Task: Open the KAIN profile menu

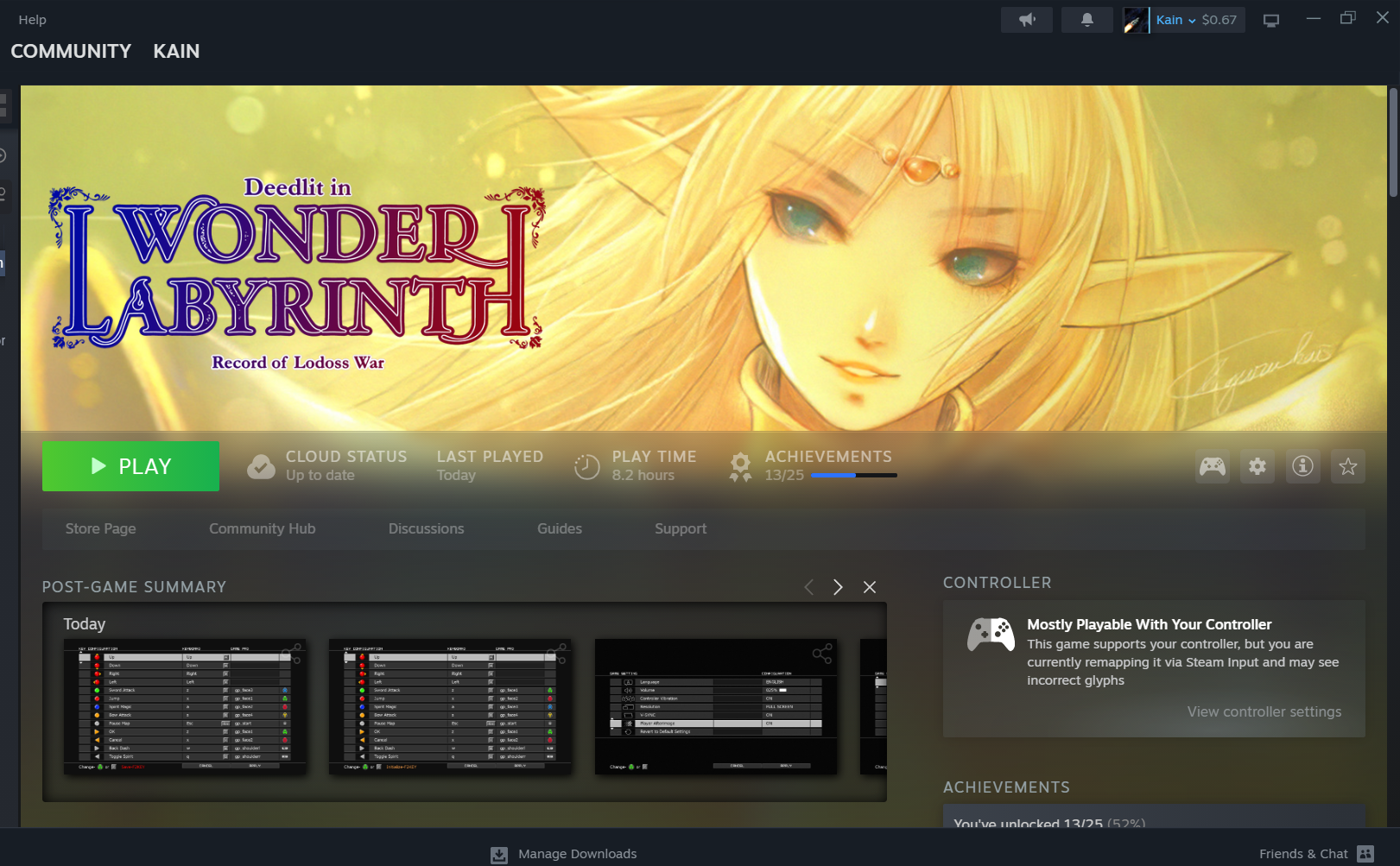Action: [x=176, y=52]
